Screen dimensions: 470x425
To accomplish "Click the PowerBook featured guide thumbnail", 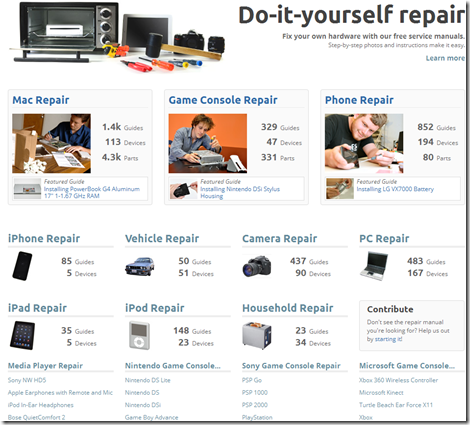I will (27, 189).
